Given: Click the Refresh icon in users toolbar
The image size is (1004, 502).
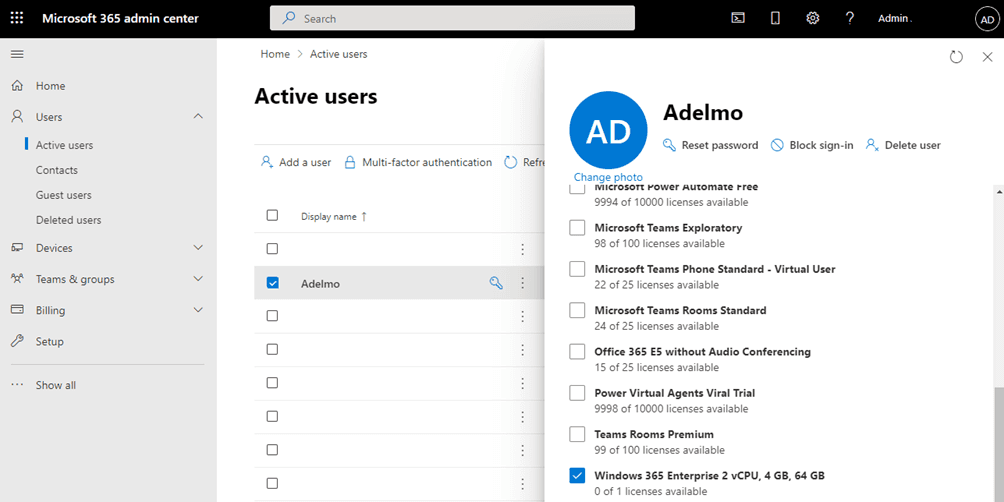Looking at the screenshot, I should point(510,162).
